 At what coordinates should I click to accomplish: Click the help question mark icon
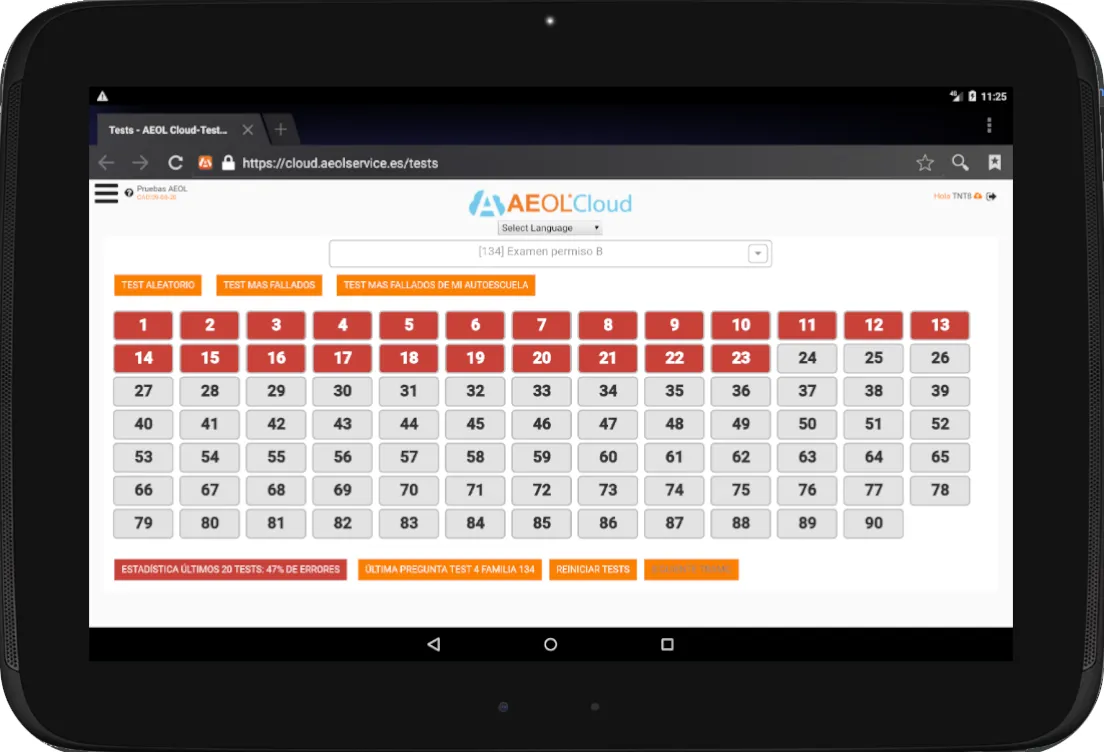point(127,191)
